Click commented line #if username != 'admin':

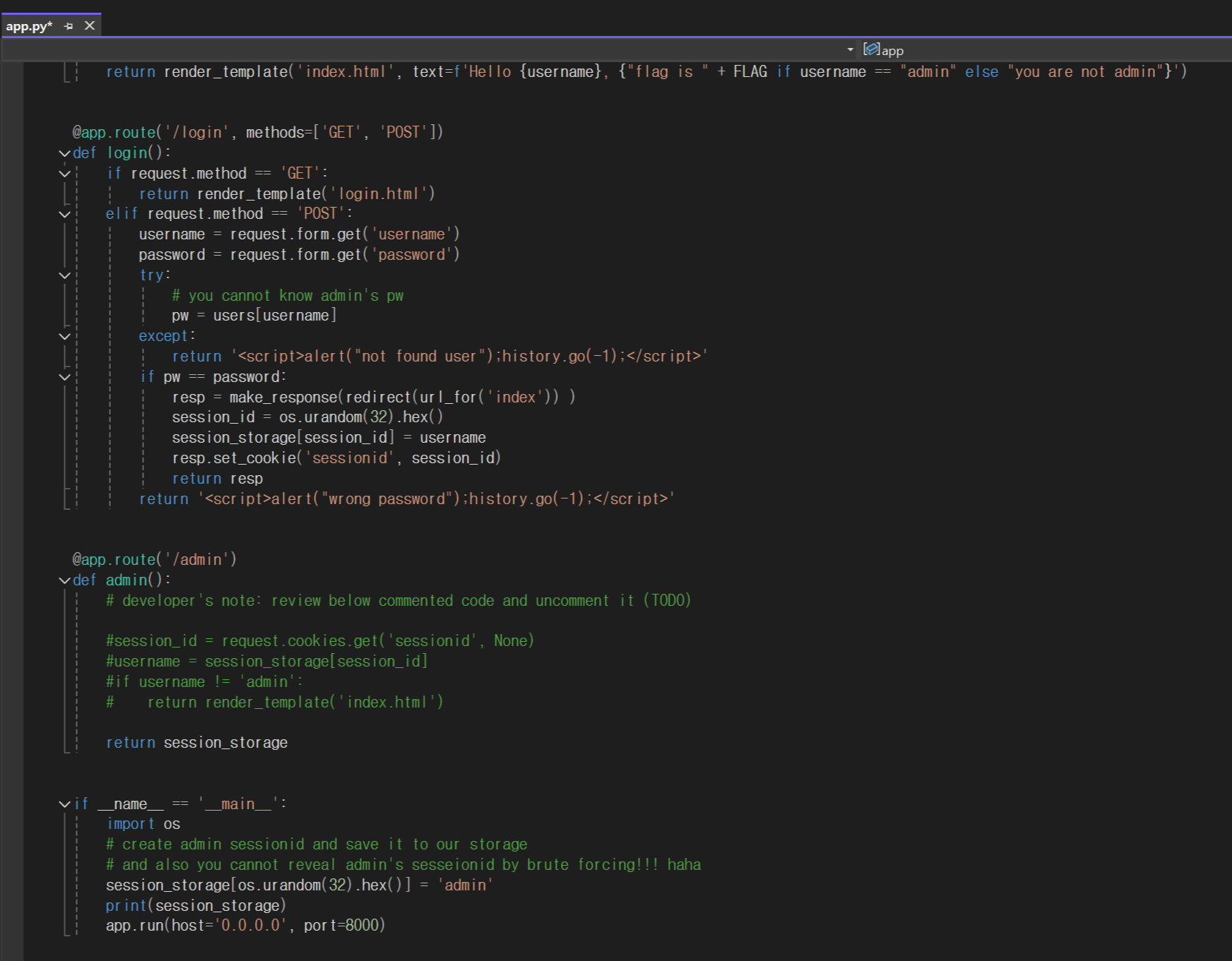(x=205, y=682)
